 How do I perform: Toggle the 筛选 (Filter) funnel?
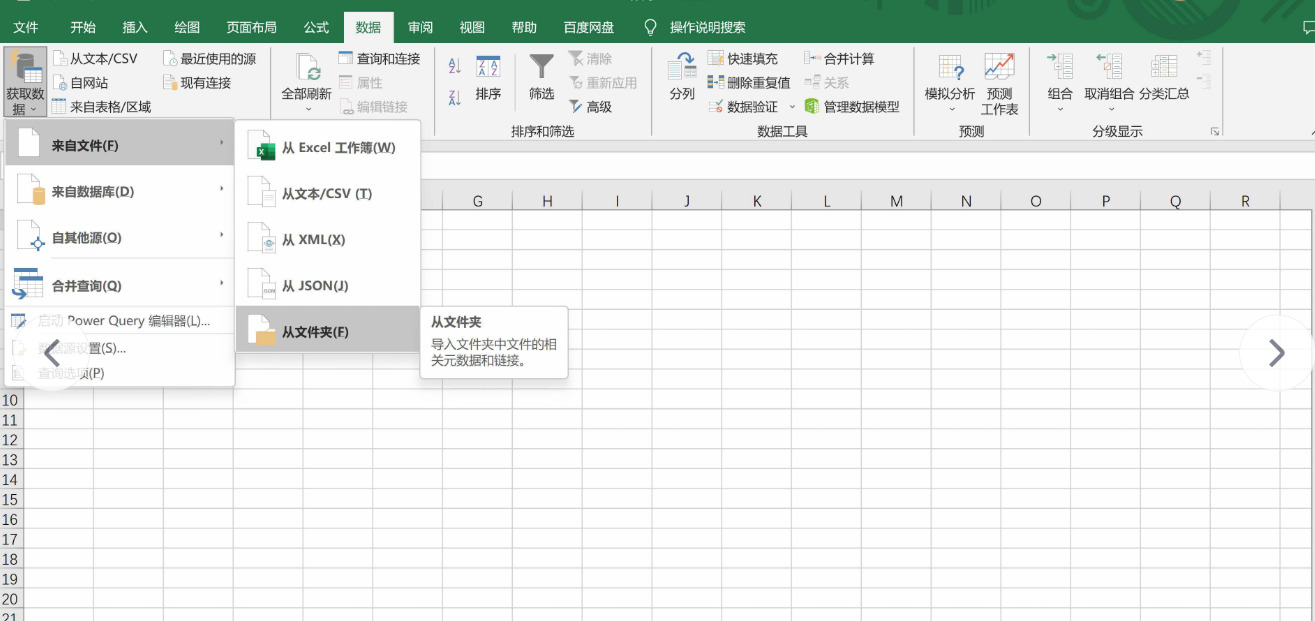click(x=541, y=79)
